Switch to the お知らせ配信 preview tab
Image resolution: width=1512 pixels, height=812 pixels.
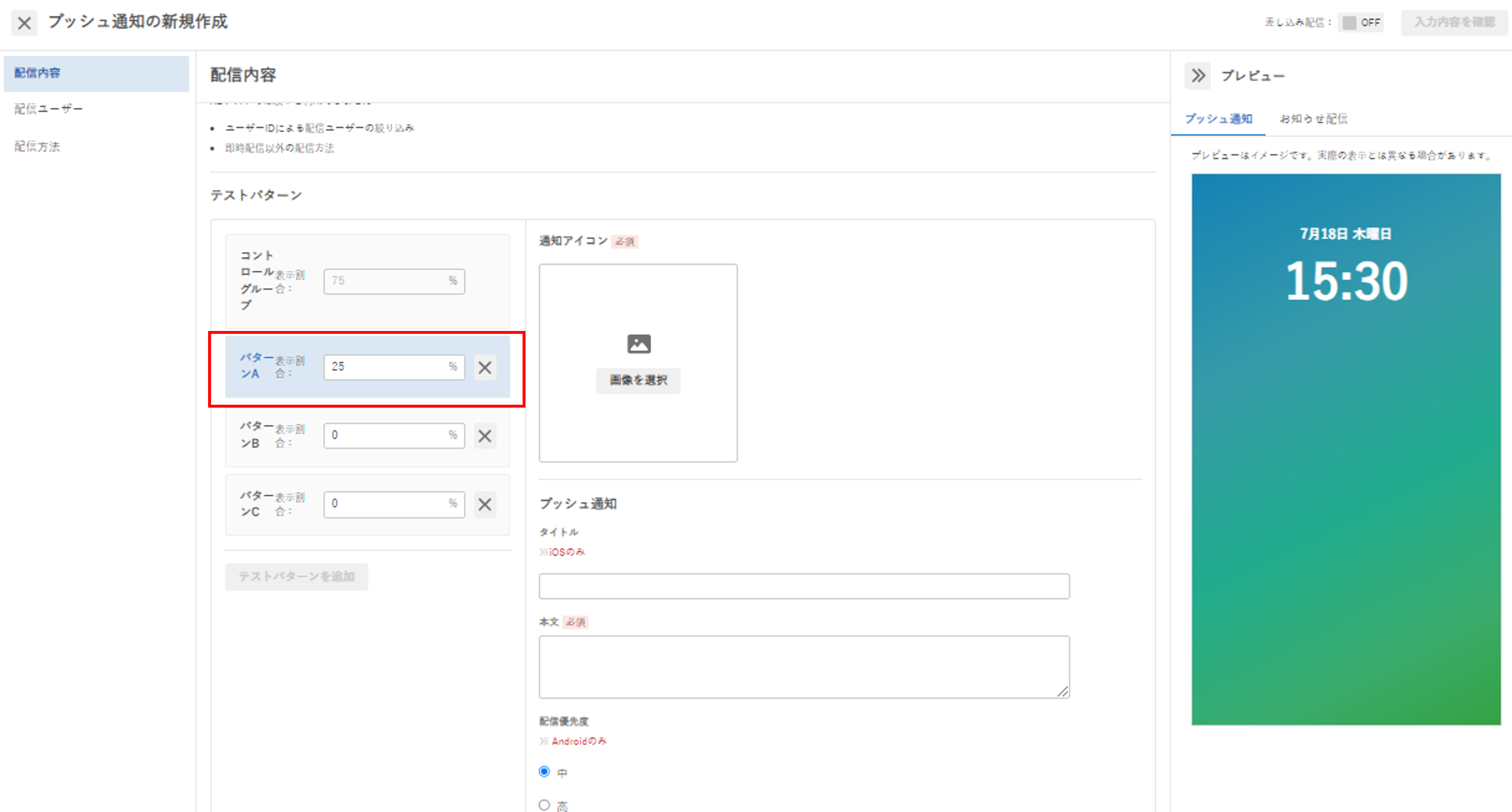coord(1314,119)
